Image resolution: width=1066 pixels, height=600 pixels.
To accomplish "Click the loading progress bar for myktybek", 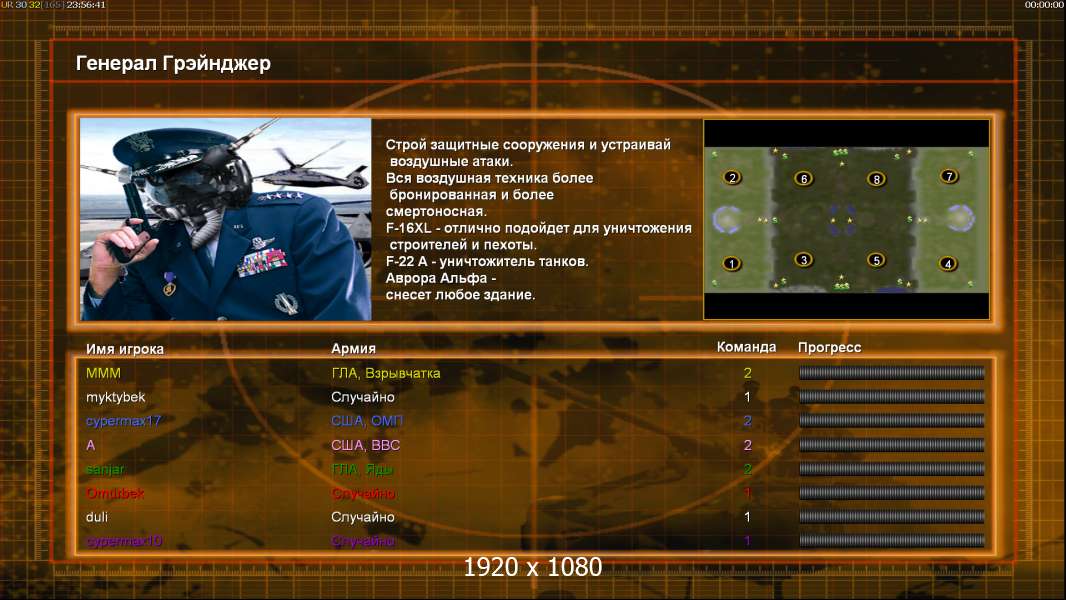I will pos(891,397).
